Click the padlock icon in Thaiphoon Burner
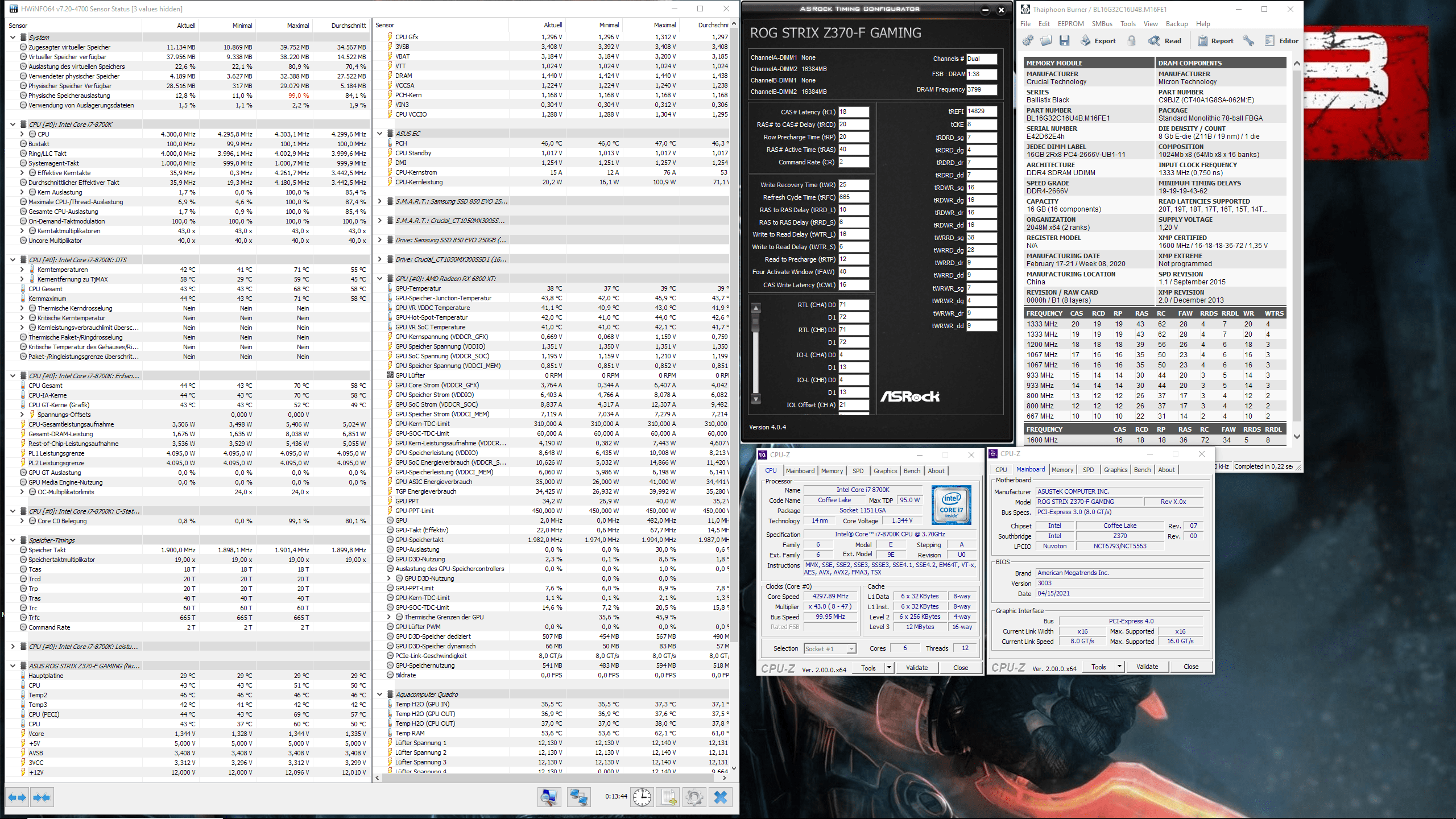 click(1132, 41)
